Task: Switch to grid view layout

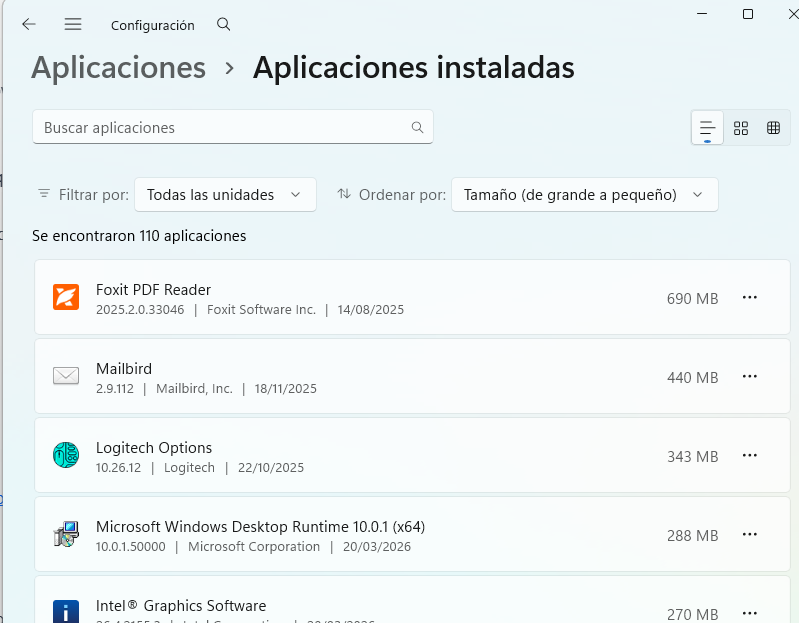Action: click(x=740, y=128)
